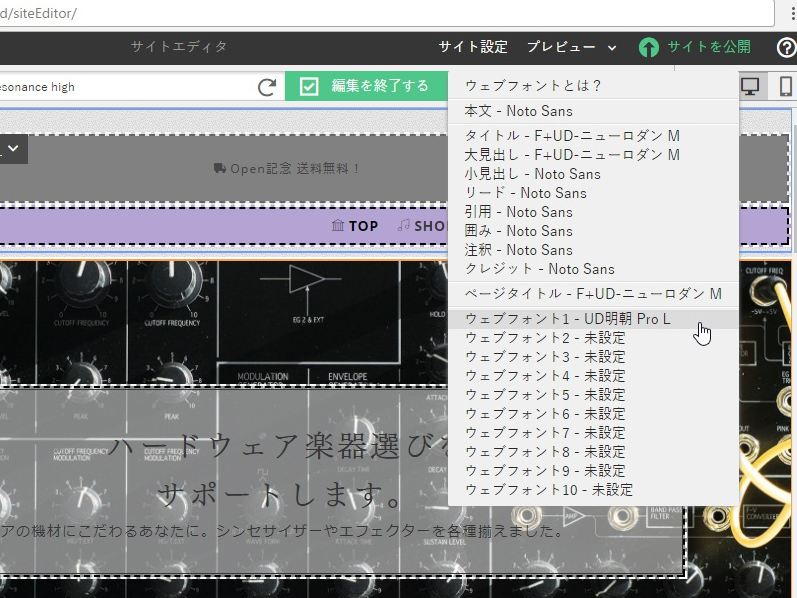797x598 pixels.
Task: Click the TOP navigation link
Action: (x=363, y=226)
